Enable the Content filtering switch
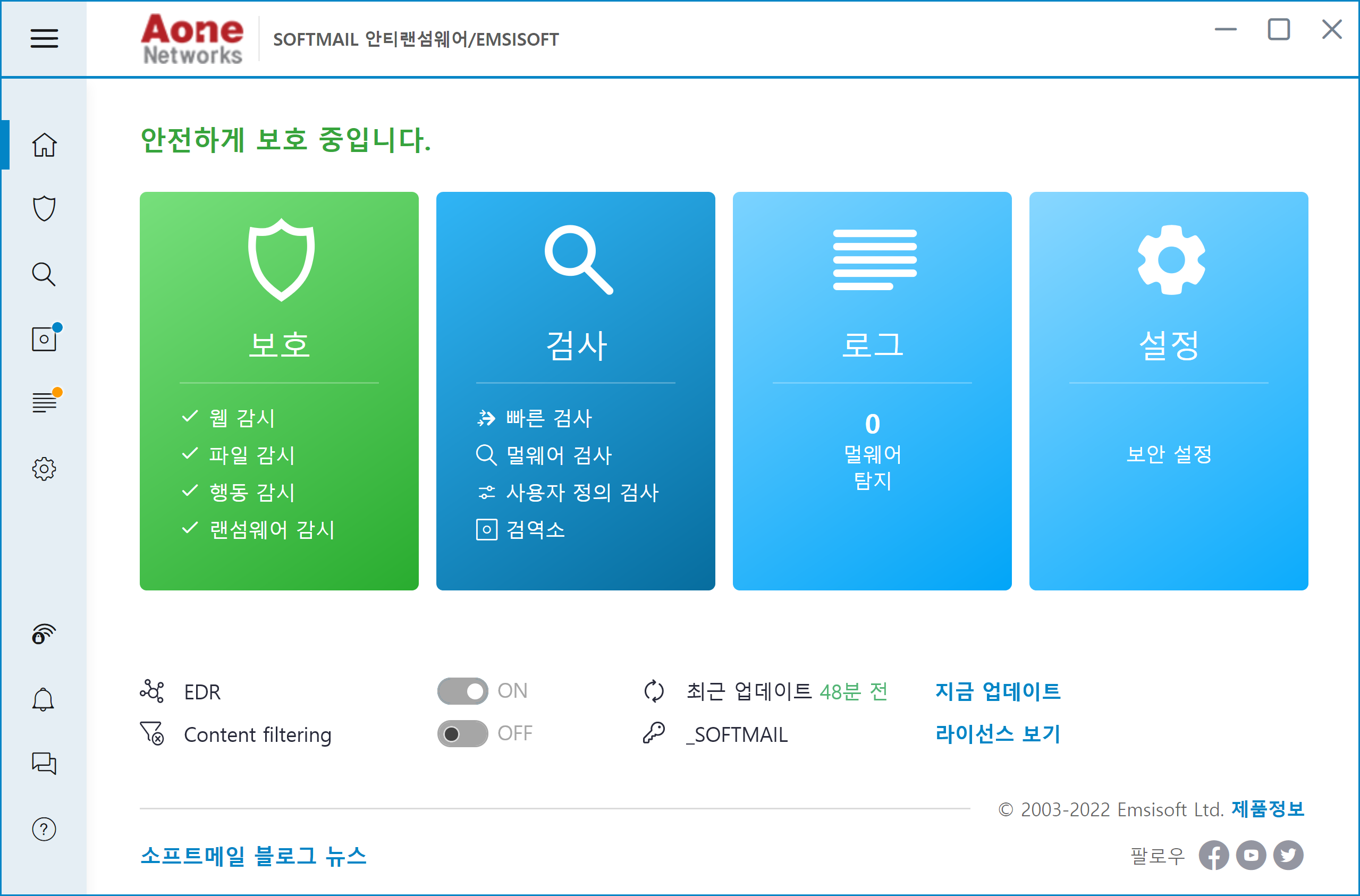 pyautogui.click(x=462, y=734)
